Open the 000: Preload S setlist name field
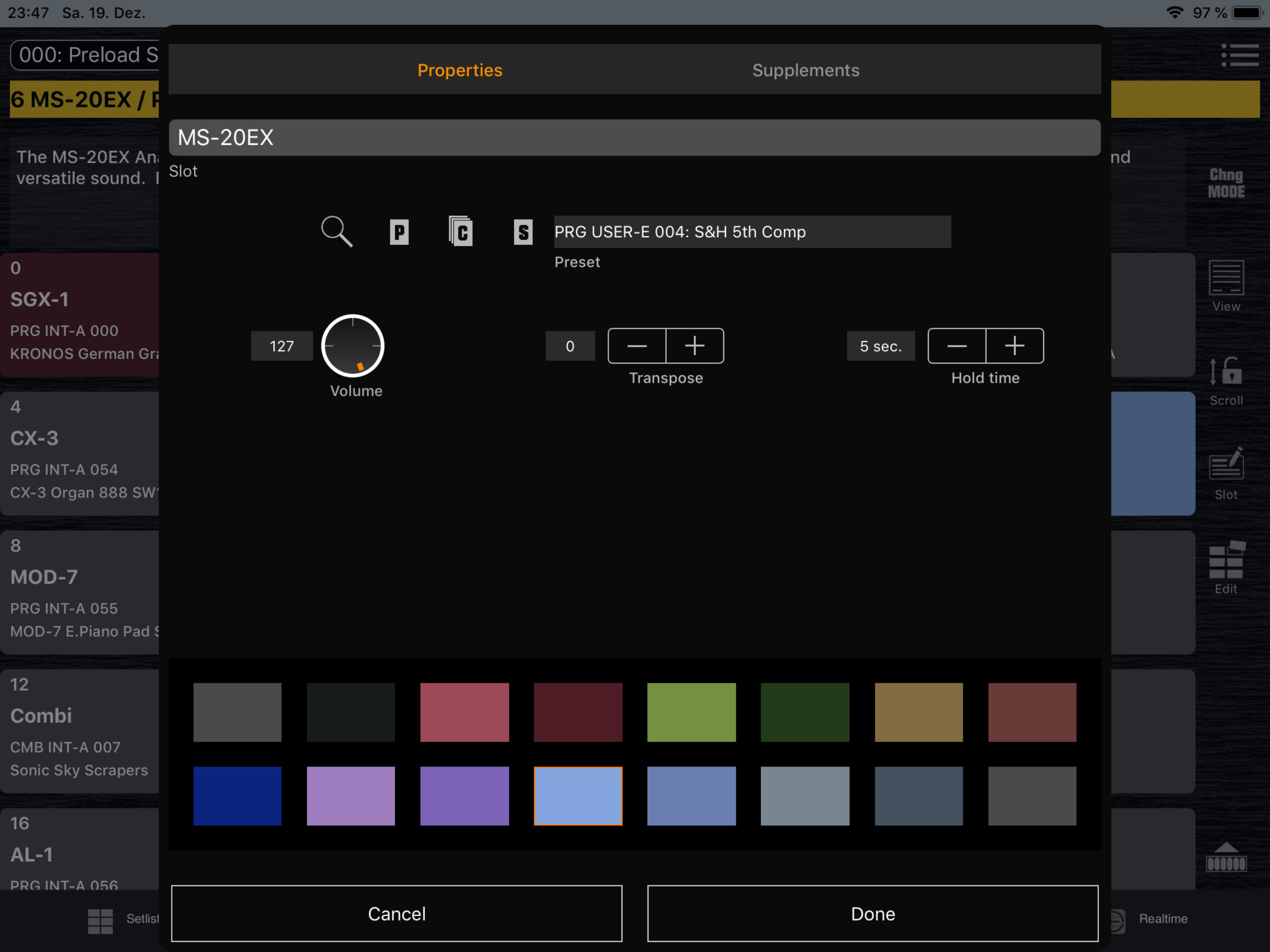1270x952 pixels. click(85, 55)
